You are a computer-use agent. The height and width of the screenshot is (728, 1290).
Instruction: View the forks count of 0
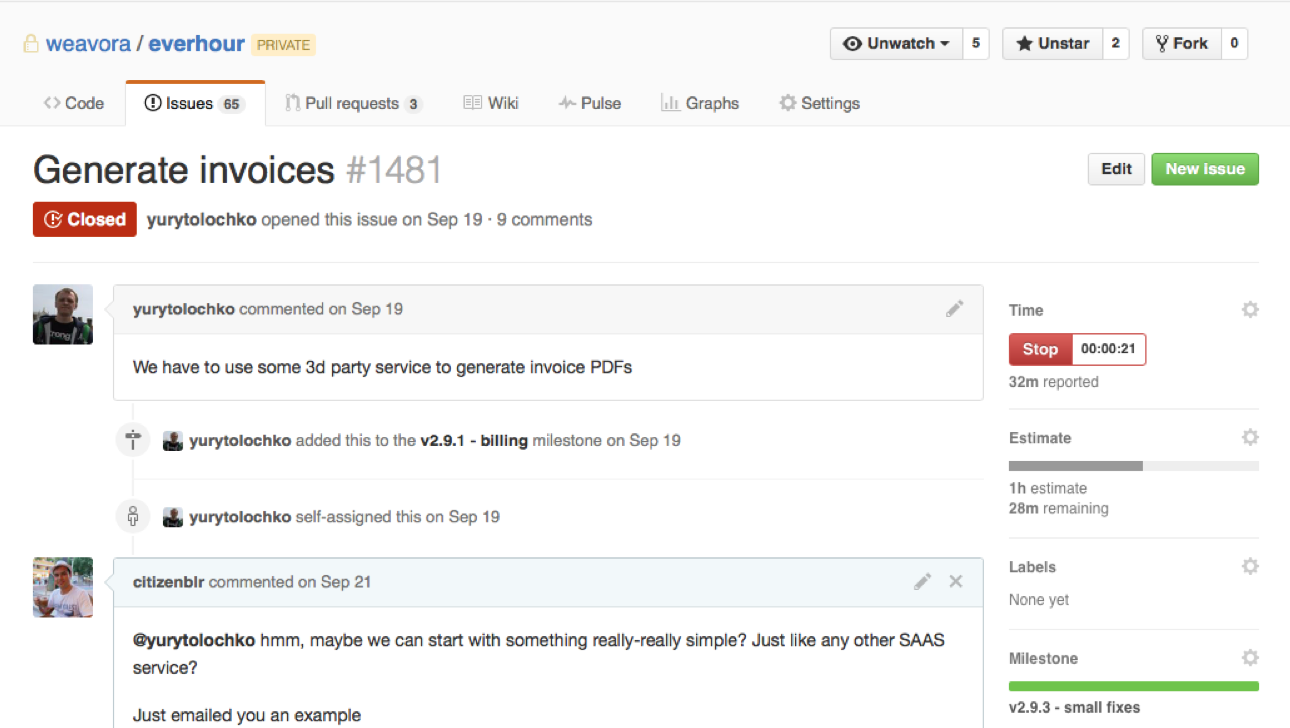[1234, 43]
